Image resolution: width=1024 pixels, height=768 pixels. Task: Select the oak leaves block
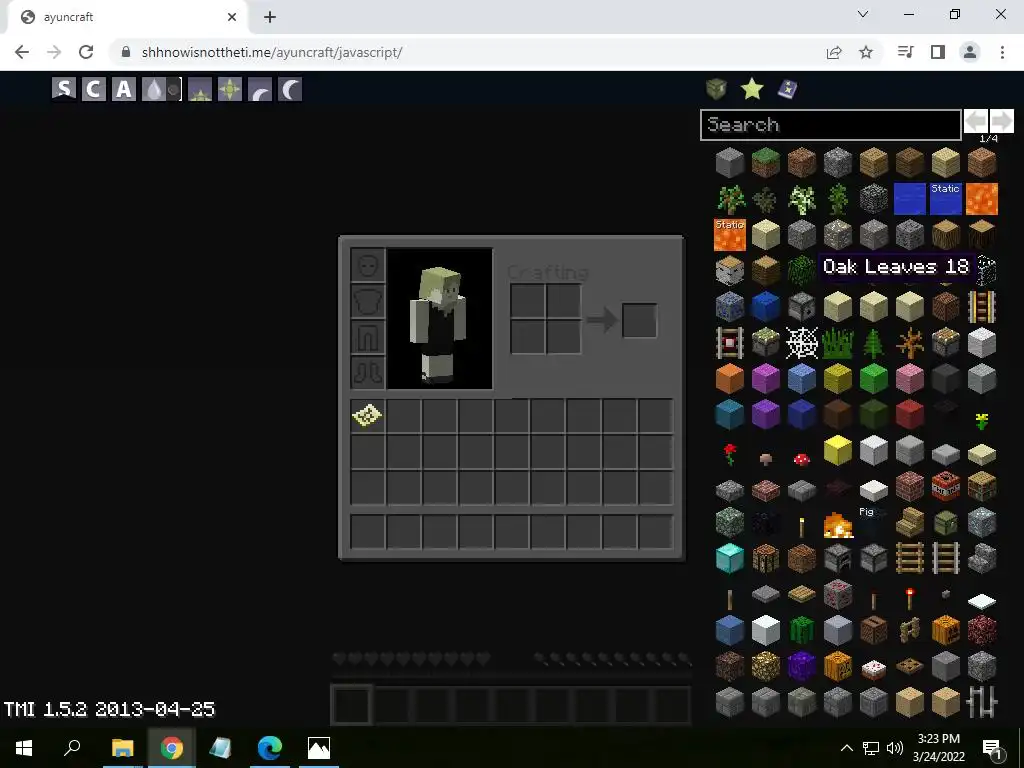pyautogui.click(x=801, y=270)
